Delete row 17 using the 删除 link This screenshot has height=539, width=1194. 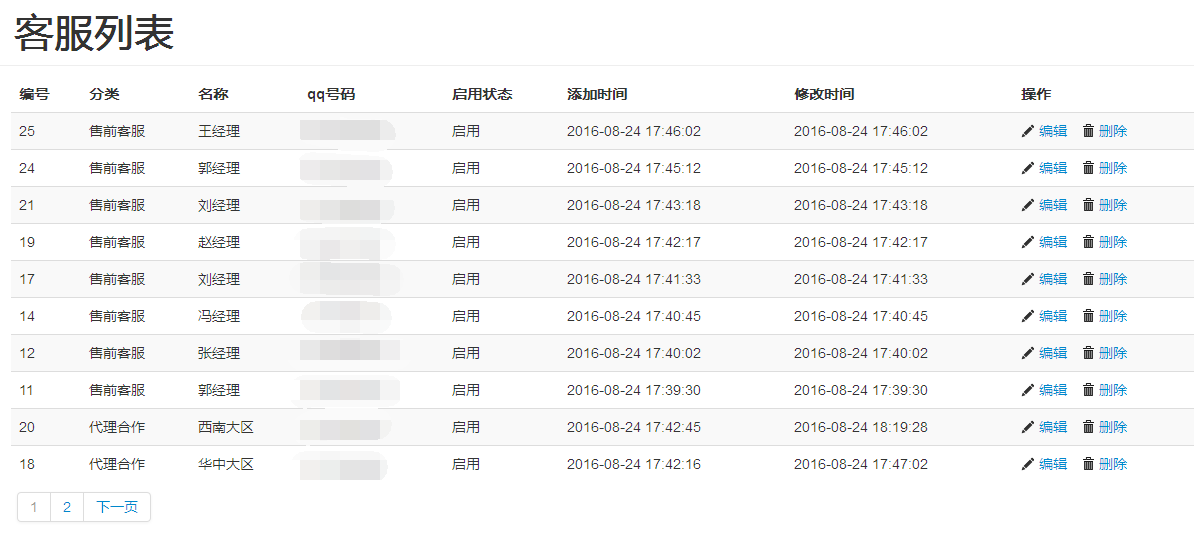1113,279
